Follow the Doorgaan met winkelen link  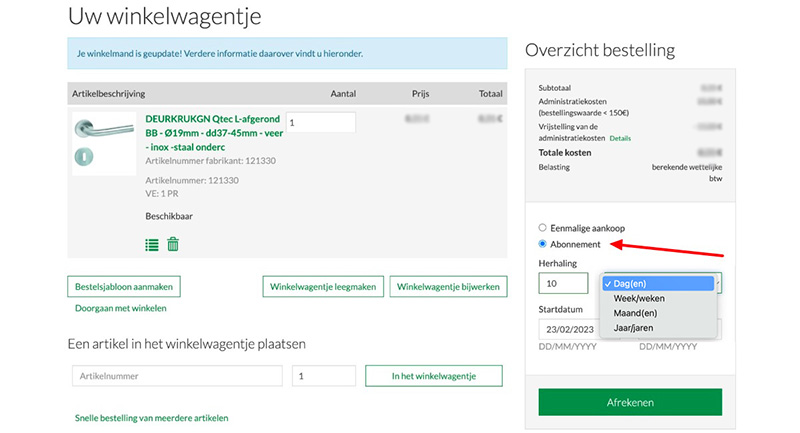click(x=121, y=308)
